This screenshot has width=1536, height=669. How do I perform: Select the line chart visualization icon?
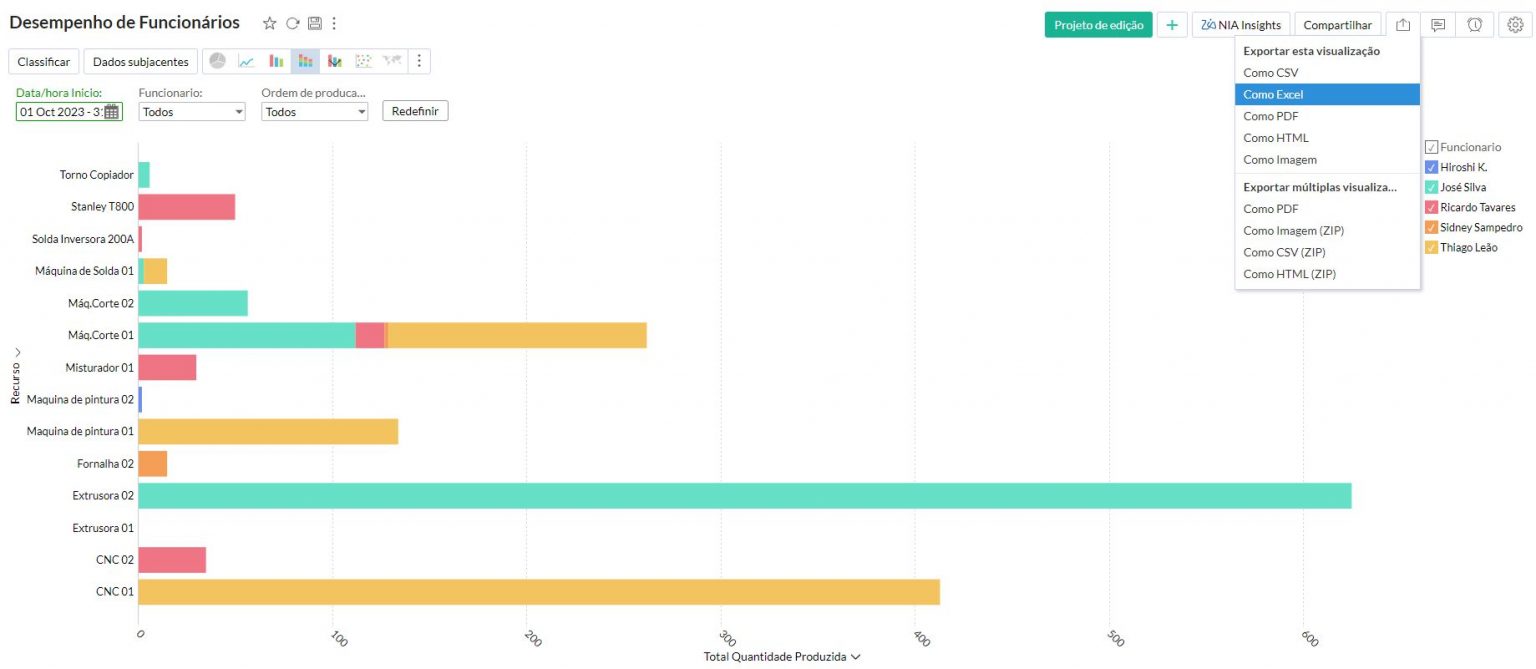tap(246, 61)
